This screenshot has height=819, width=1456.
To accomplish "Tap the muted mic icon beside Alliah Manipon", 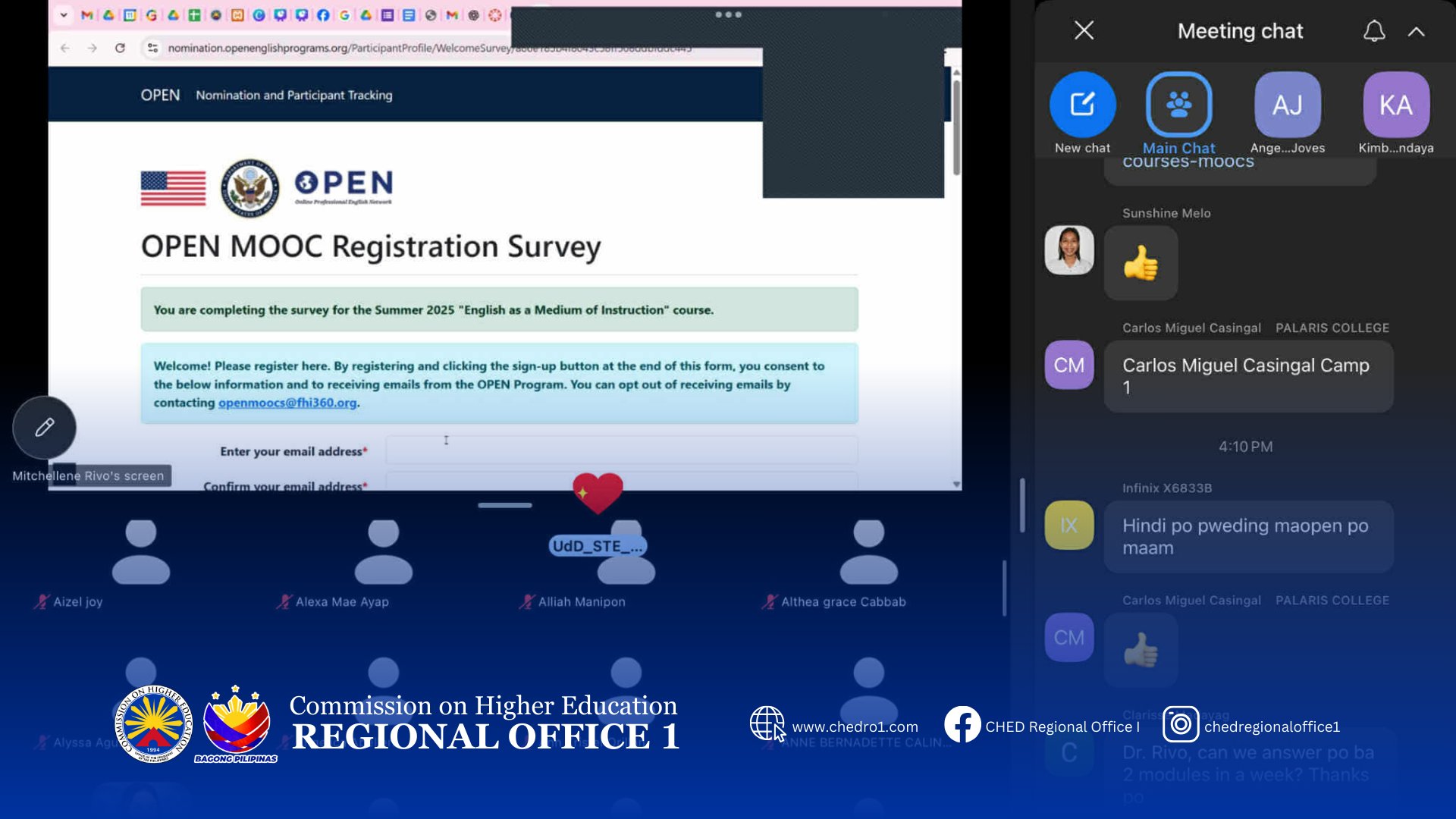I will [527, 601].
